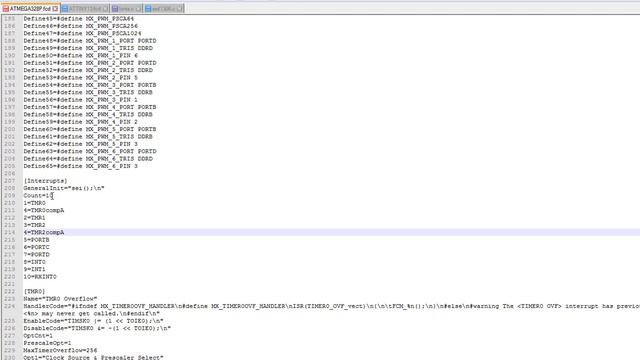This screenshot has height=360, width=640.
Task: Click the MaxTimerOverflow=256 line
Action: pos(60,350)
